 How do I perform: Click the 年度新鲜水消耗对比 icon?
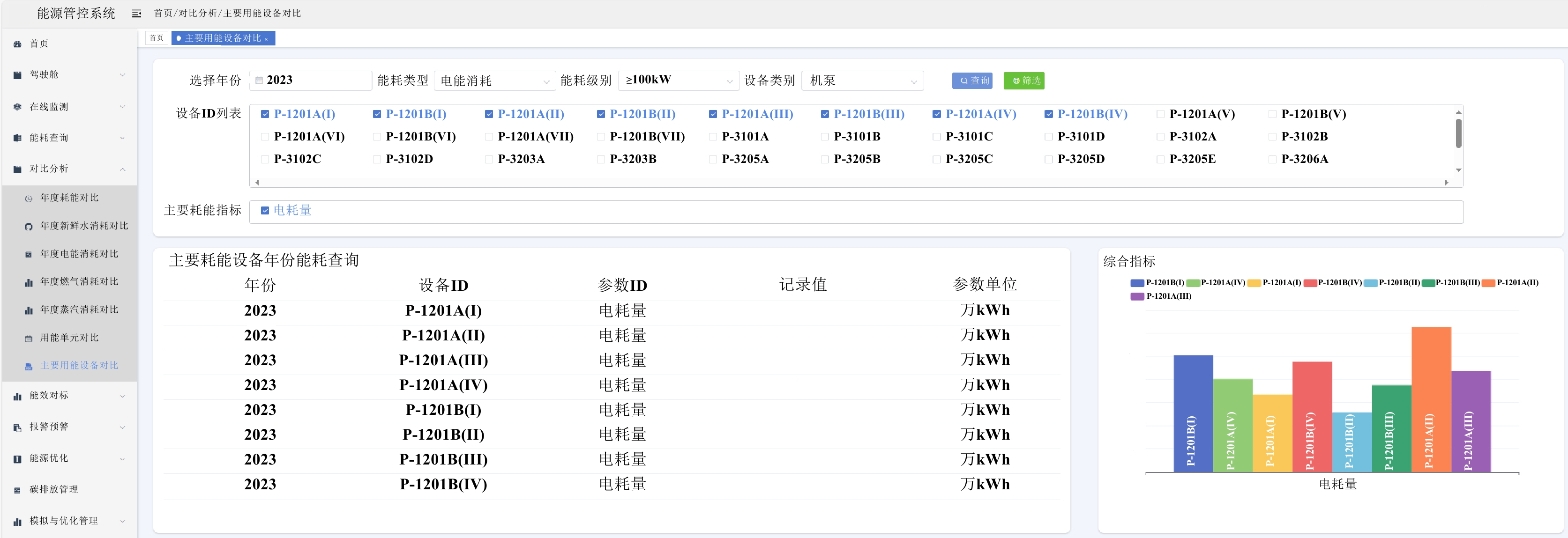point(28,227)
